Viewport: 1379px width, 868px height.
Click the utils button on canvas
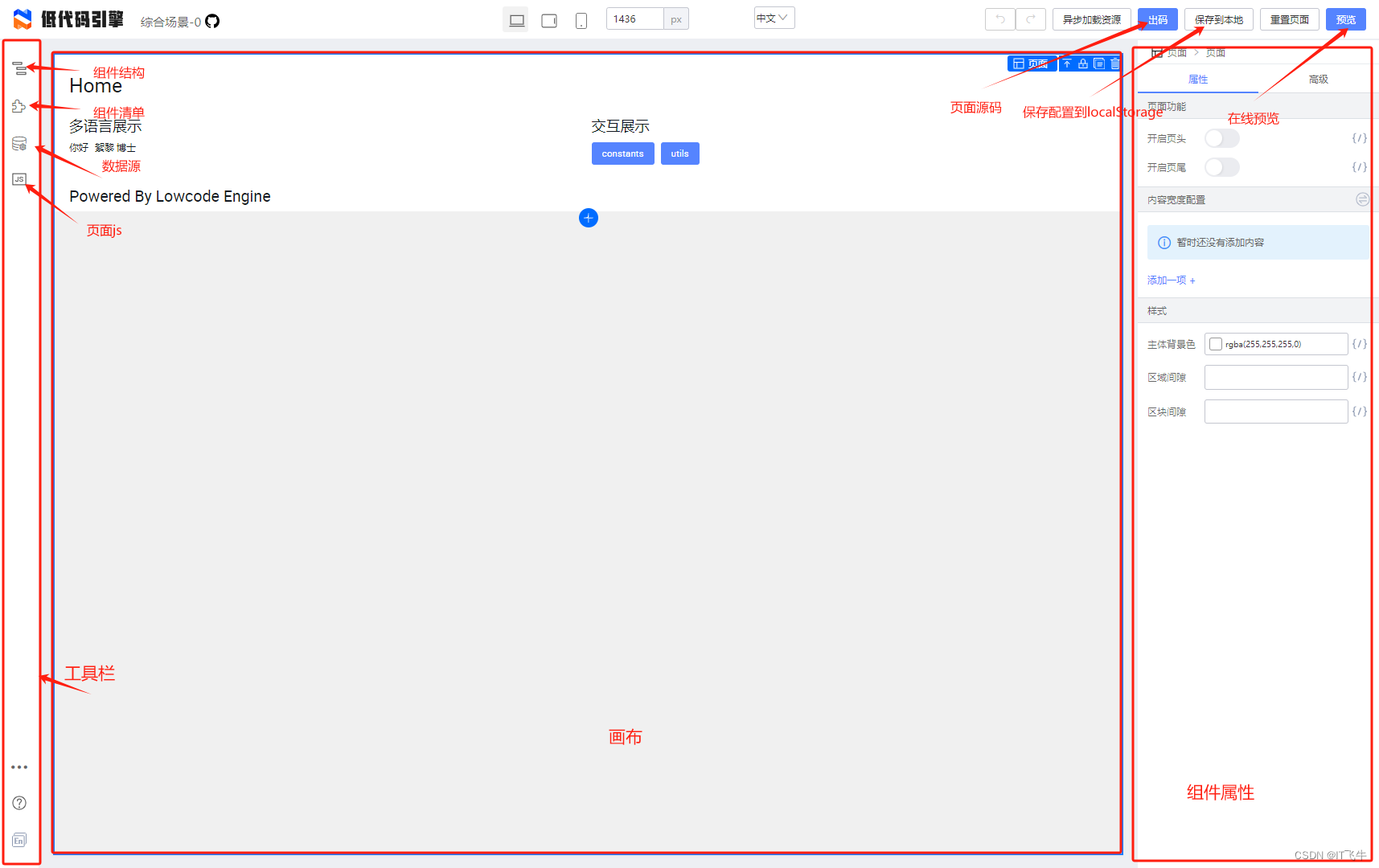[x=680, y=154]
